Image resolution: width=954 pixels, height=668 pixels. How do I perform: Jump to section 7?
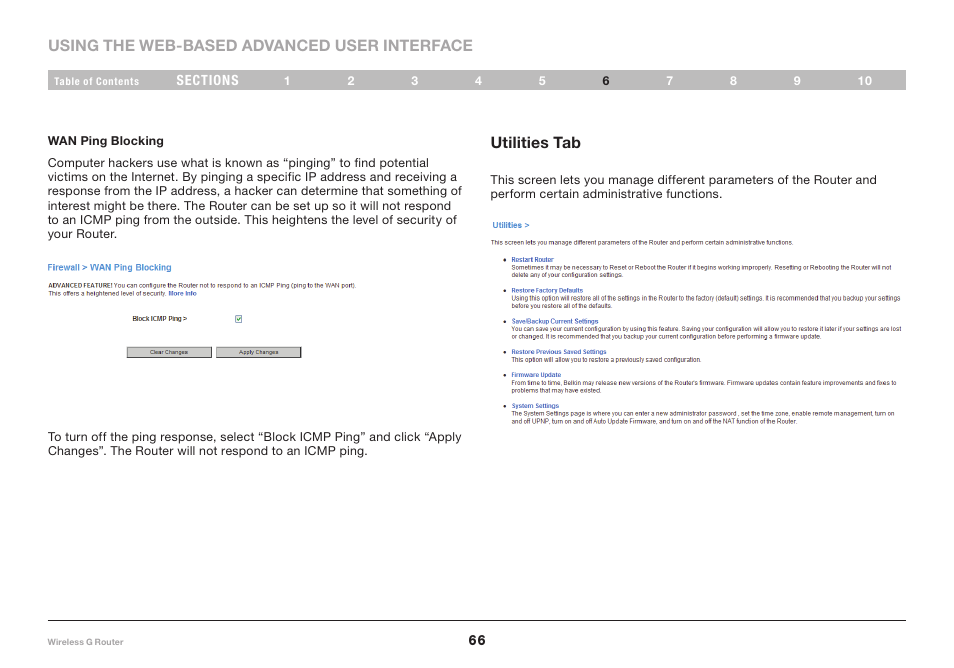pos(669,81)
